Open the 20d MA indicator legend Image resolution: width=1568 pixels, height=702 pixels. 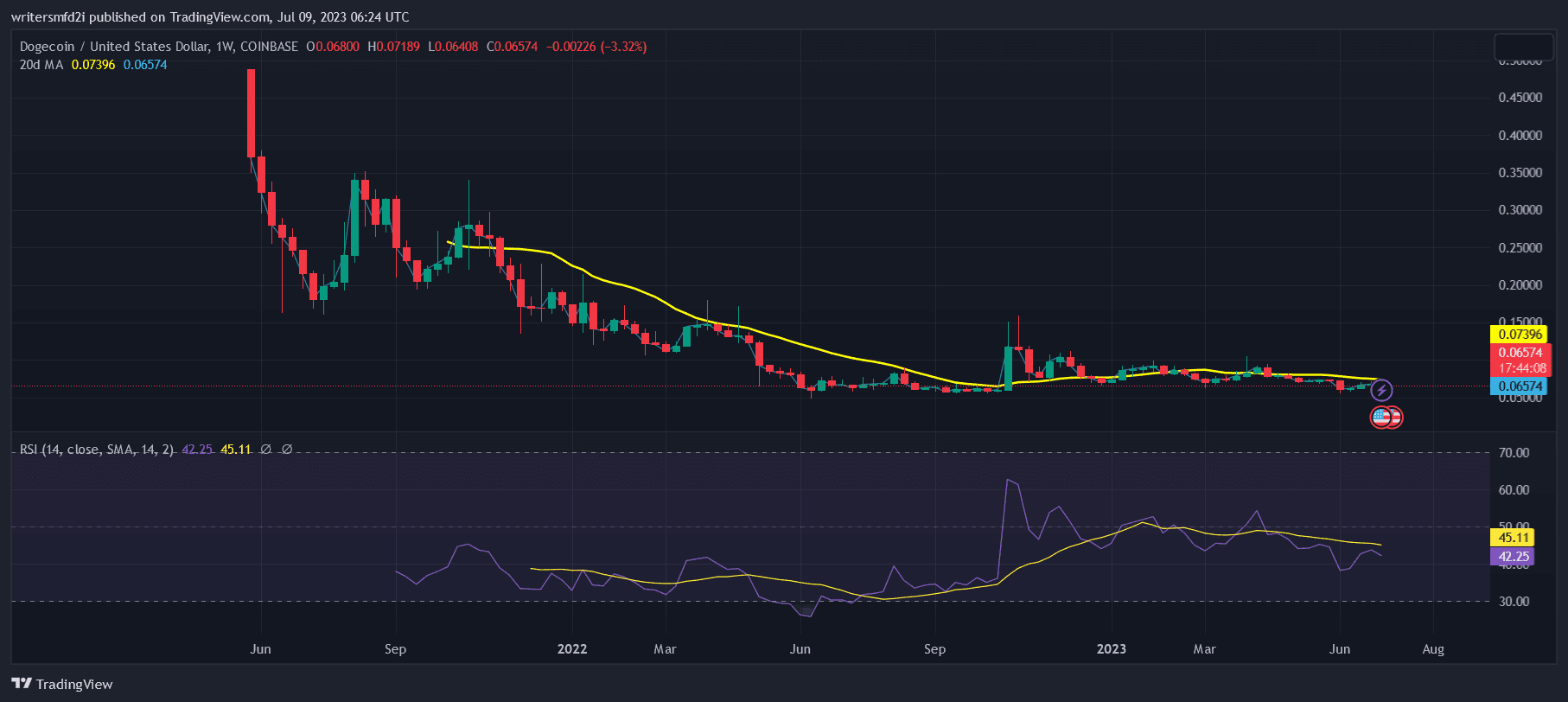41,65
